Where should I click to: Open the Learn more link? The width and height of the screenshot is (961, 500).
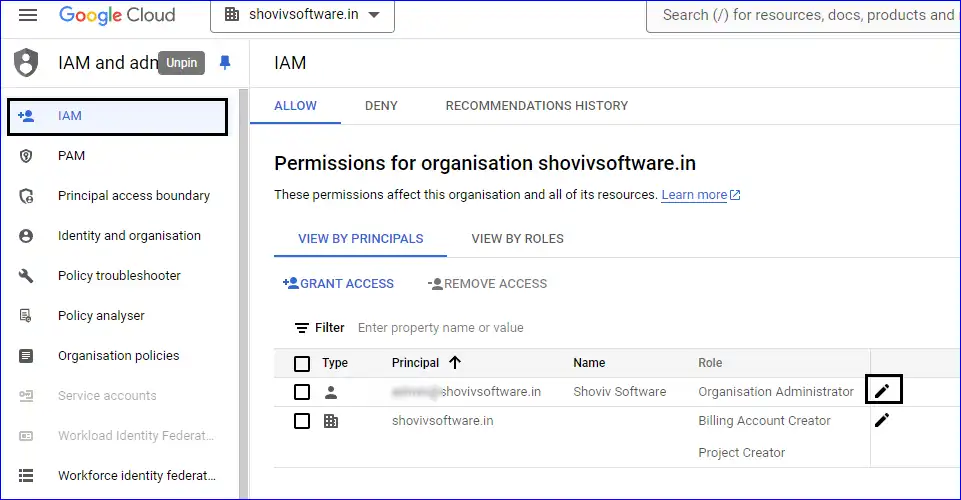pyautogui.click(x=694, y=195)
